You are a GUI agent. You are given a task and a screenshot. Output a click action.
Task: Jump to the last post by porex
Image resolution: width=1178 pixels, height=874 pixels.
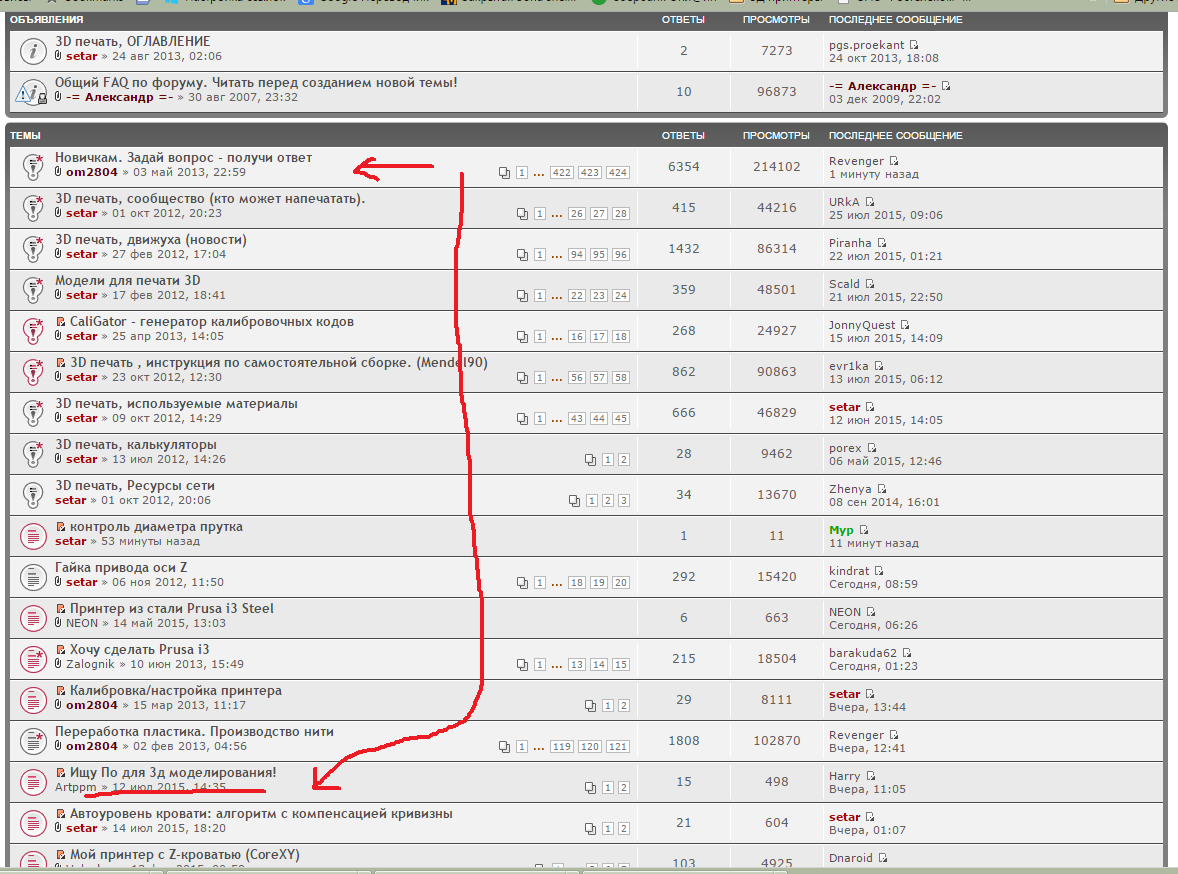871,448
